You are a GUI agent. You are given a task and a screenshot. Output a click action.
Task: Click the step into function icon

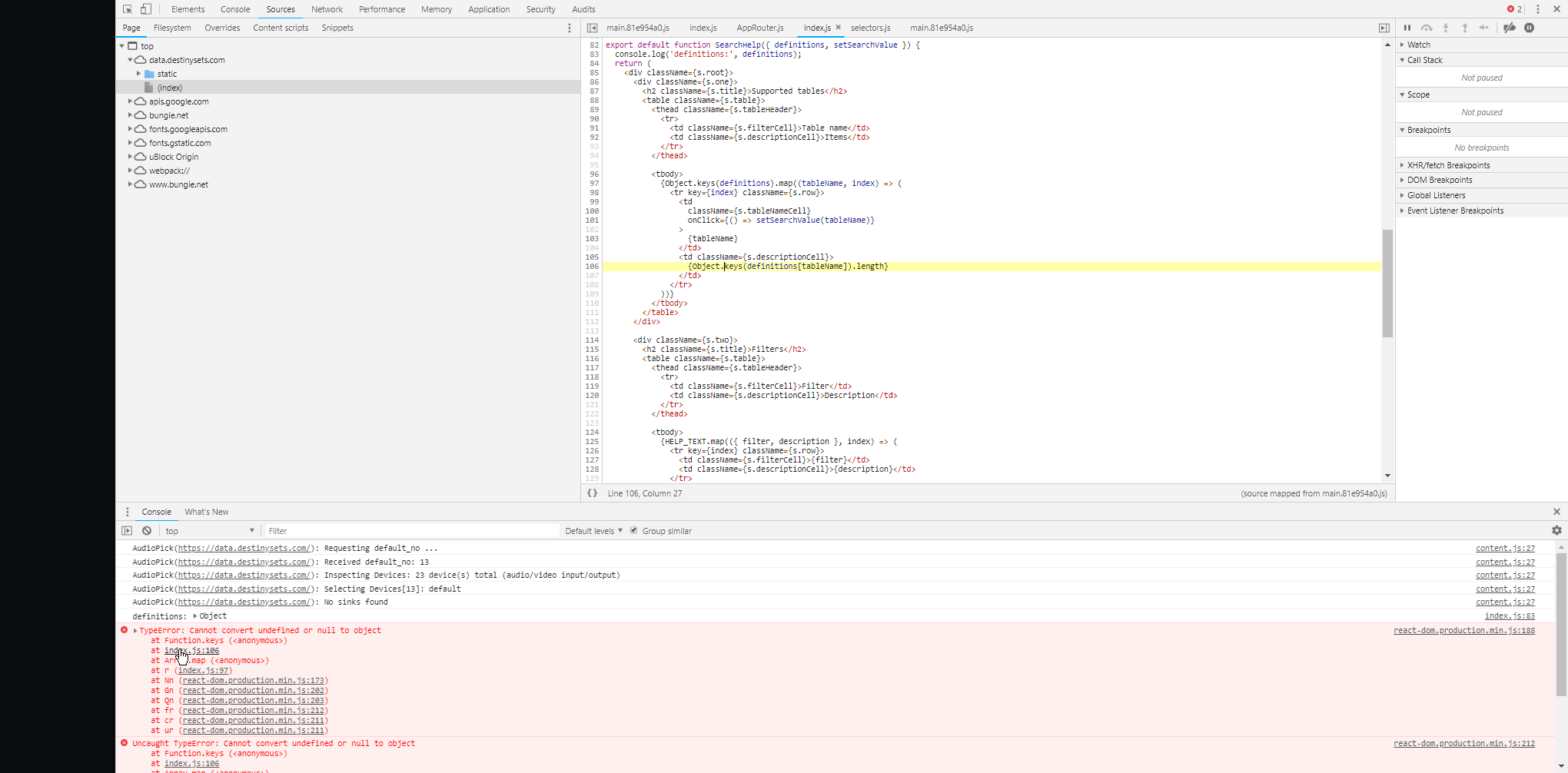[1446, 28]
